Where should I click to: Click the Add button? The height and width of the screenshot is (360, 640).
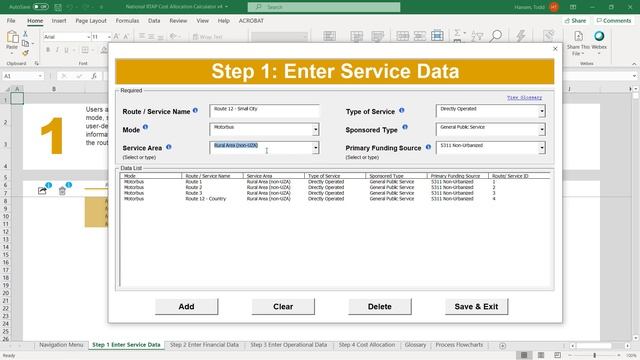coord(187,307)
